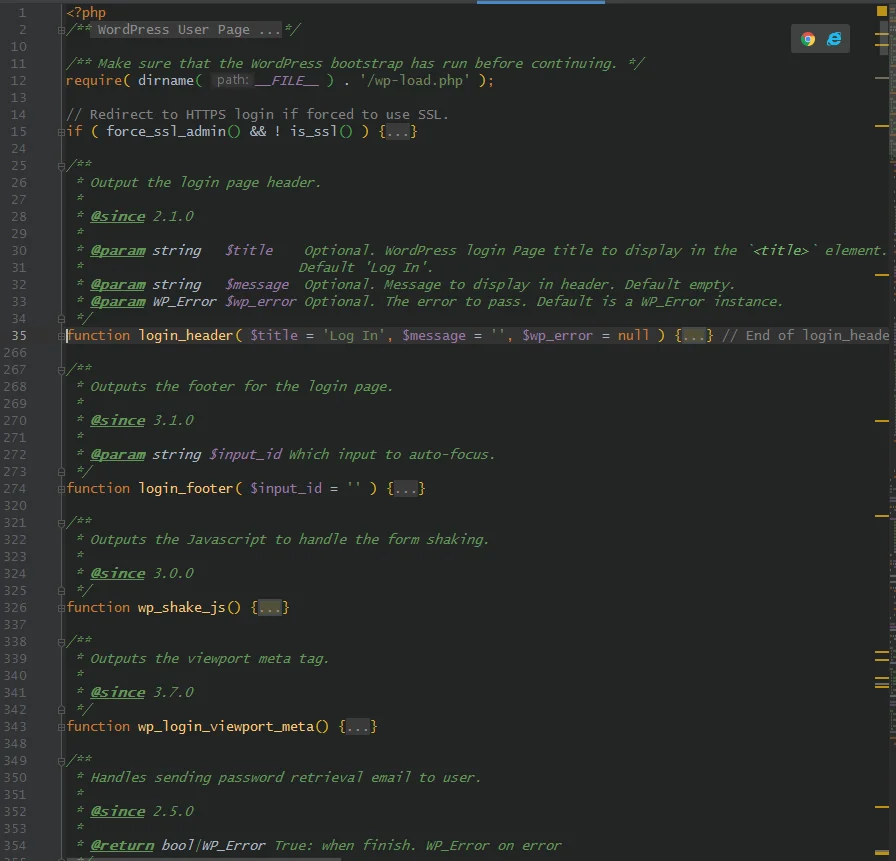Click the @since 3.1.0 tag
This screenshot has height=861, width=896.
118,421
